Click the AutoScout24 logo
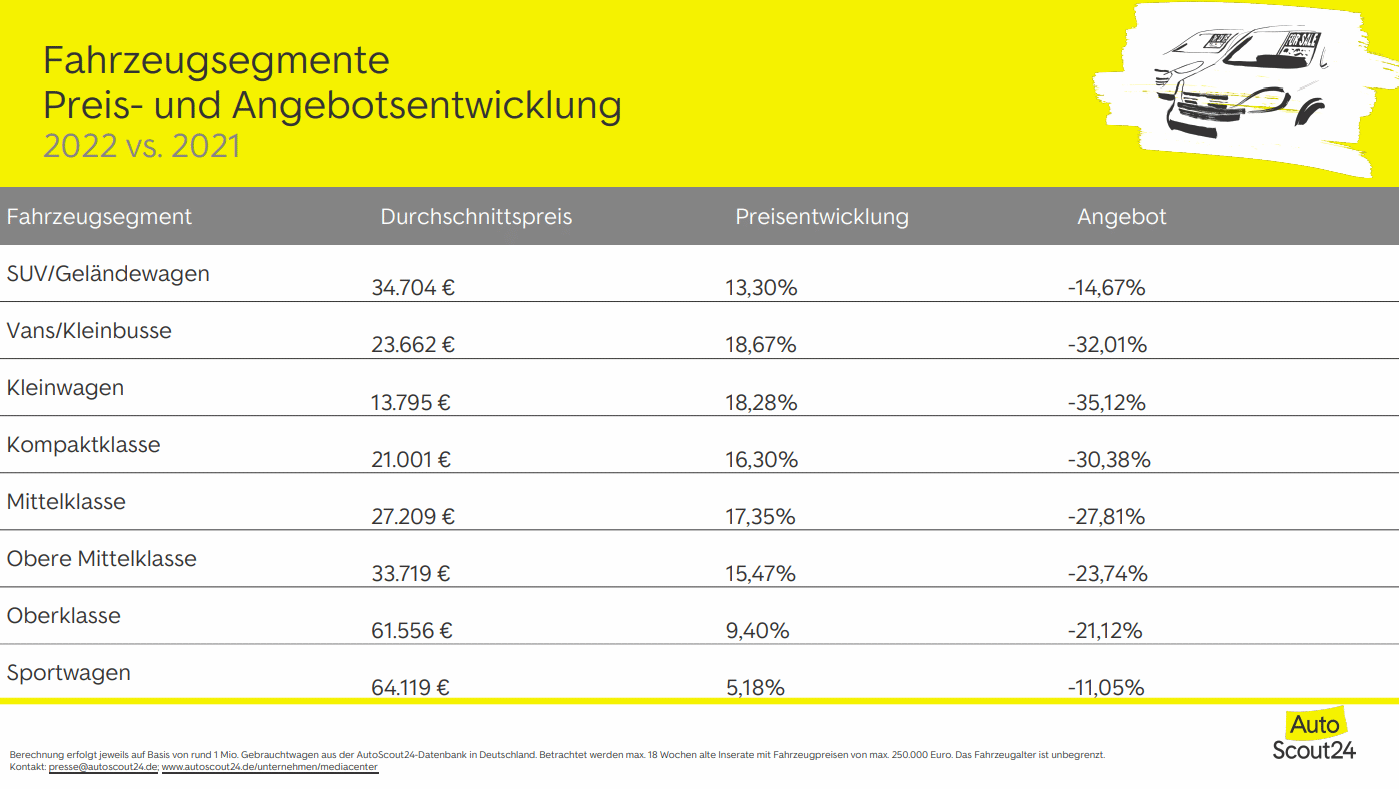This screenshot has height=789, width=1399. pyautogui.click(x=1314, y=735)
